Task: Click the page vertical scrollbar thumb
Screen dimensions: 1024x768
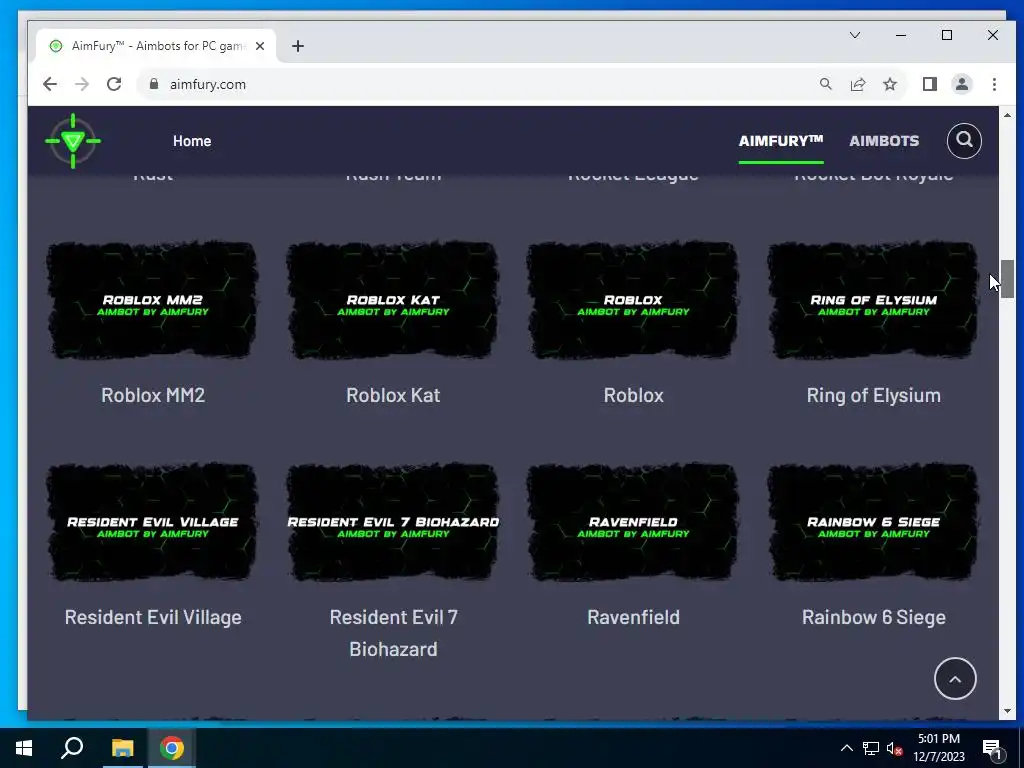Action: (1007, 278)
